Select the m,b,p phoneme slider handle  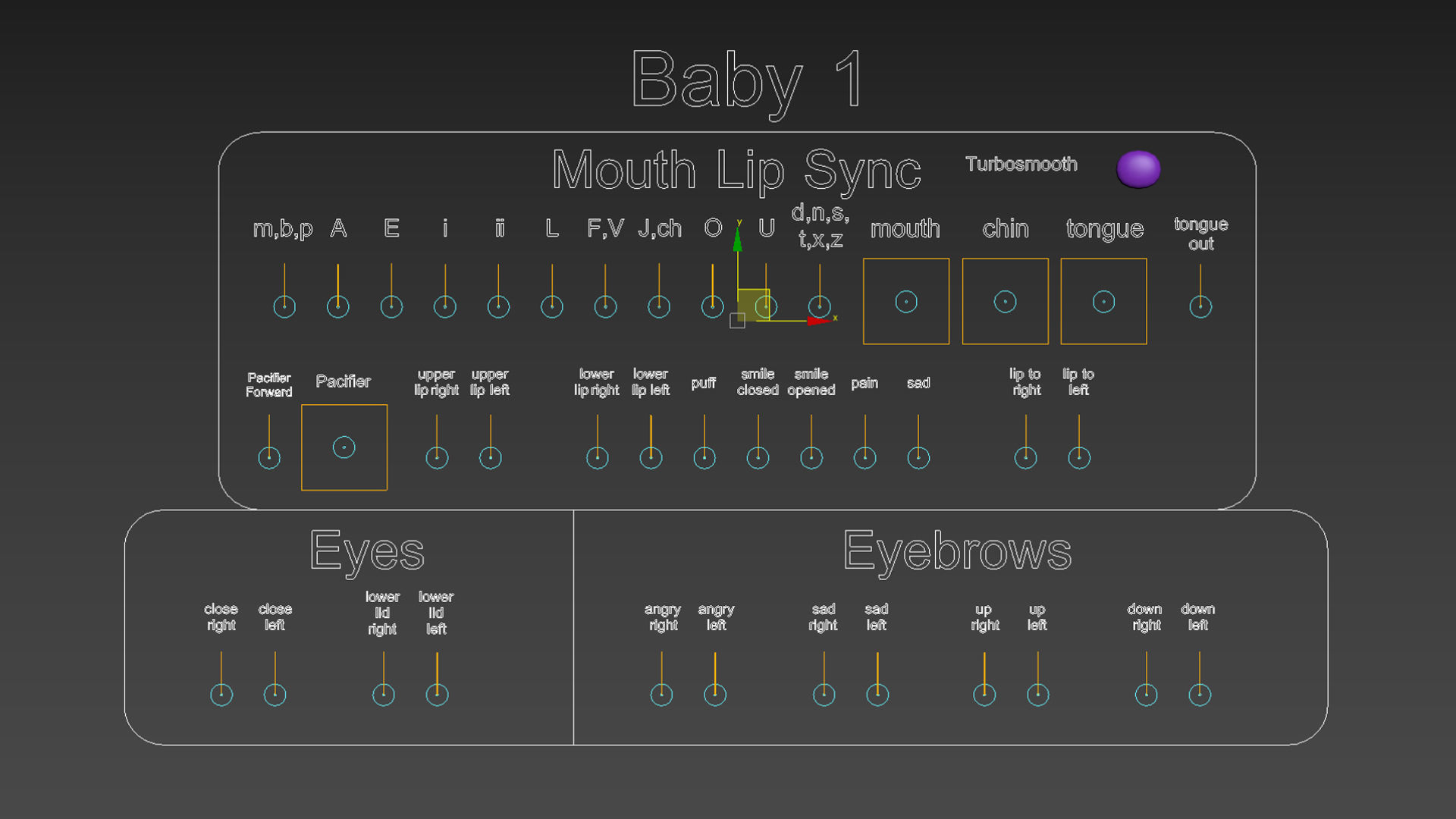pyautogui.click(x=284, y=307)
